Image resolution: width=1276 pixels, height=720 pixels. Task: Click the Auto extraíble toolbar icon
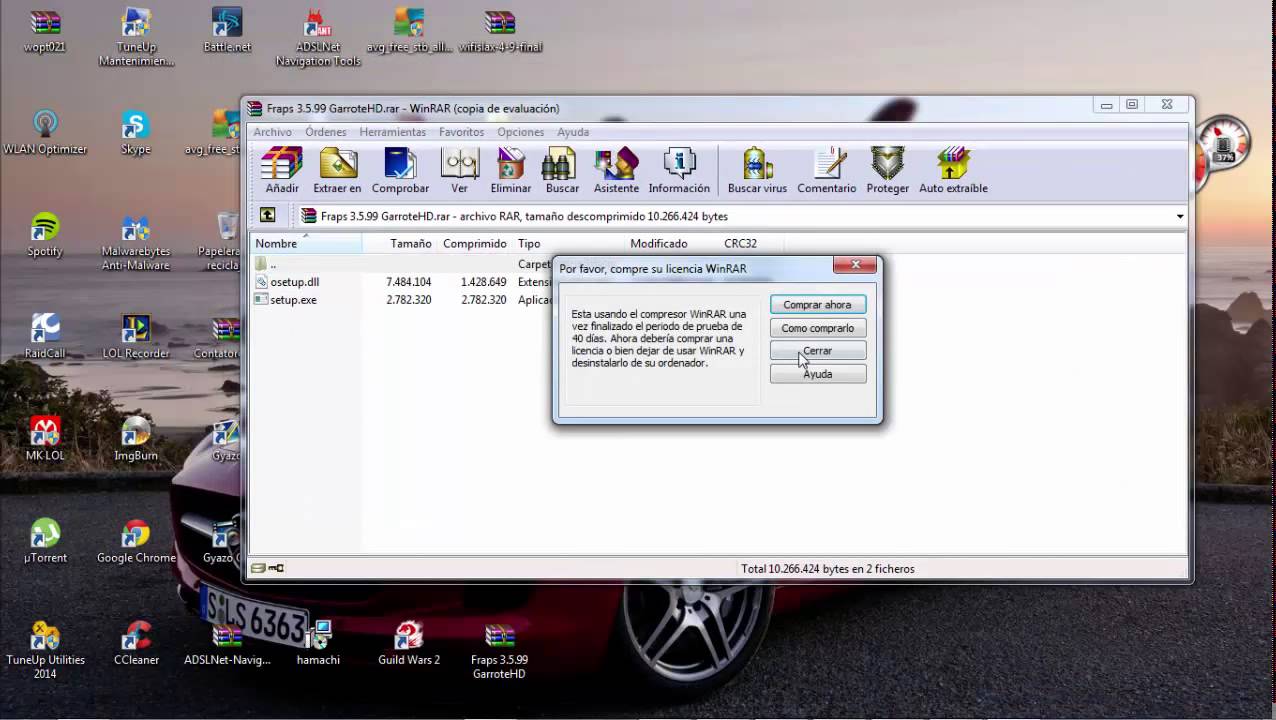click(x=953, y=170)
